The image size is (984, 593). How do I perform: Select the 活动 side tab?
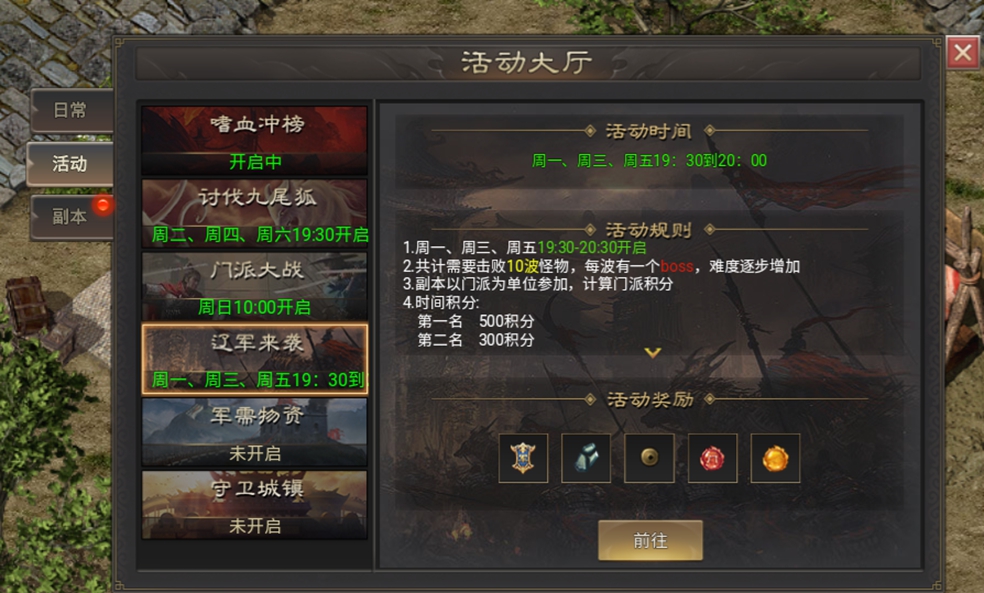point(70,164)
